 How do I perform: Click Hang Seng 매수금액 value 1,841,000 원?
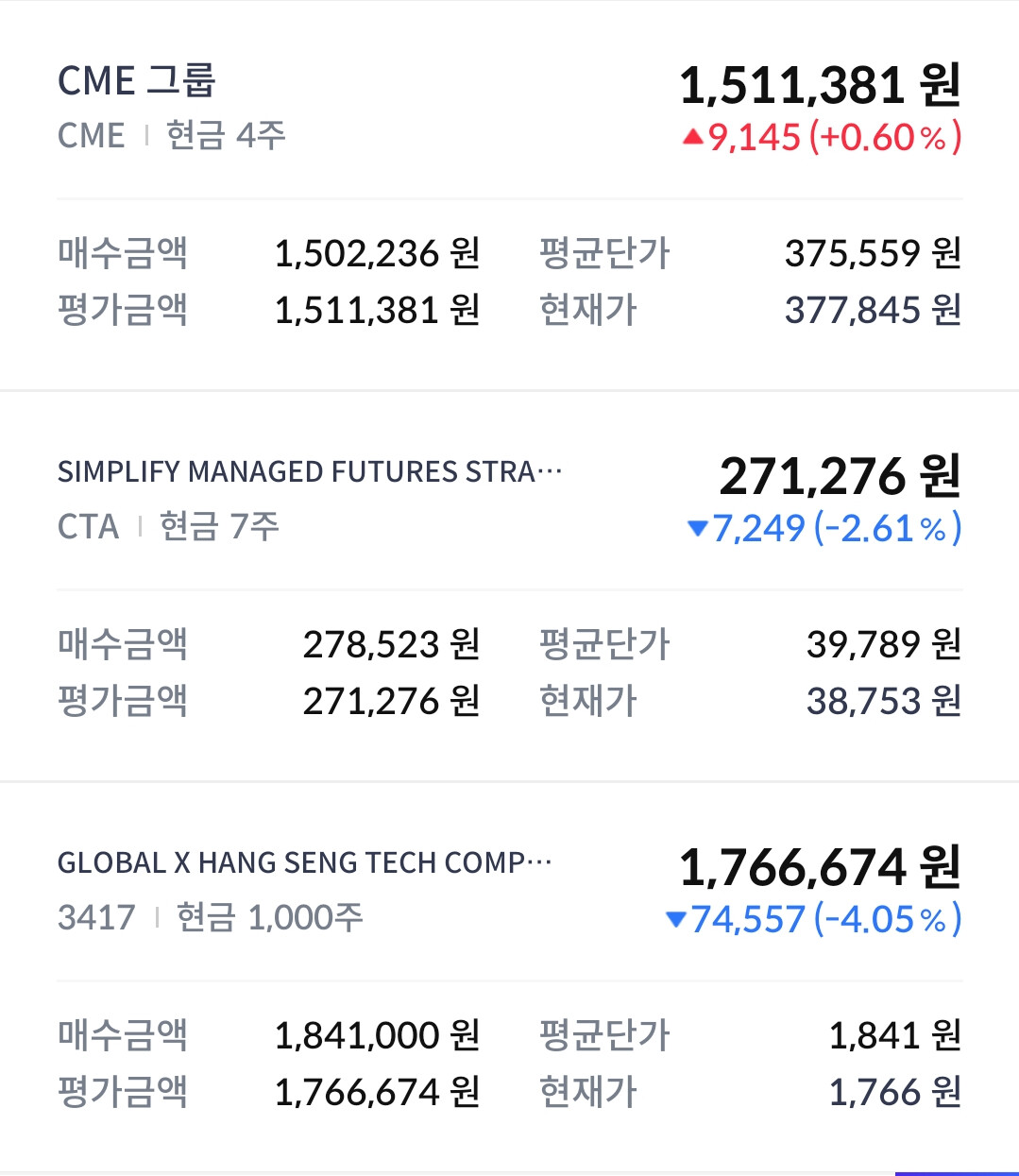click(x=377, y=1035)
